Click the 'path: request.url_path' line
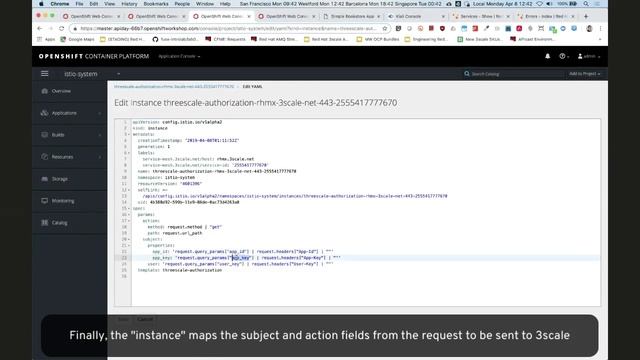The width and height of the screenshot is (640, 360). click(x=175, y=233)
